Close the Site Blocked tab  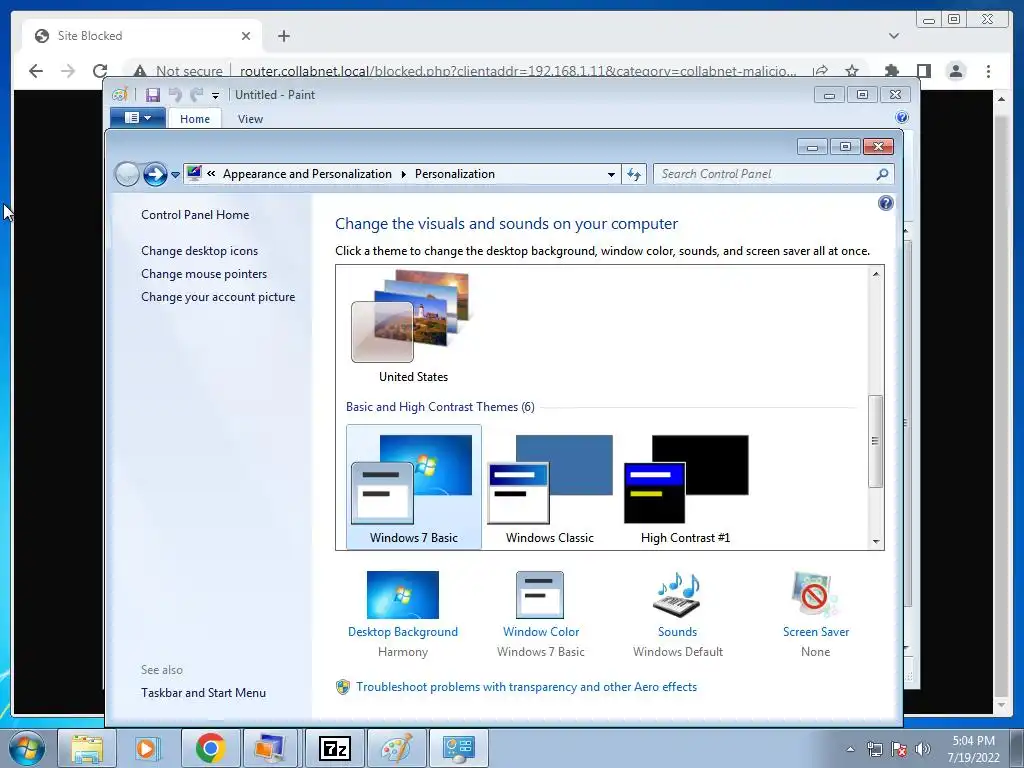(246, 36)
